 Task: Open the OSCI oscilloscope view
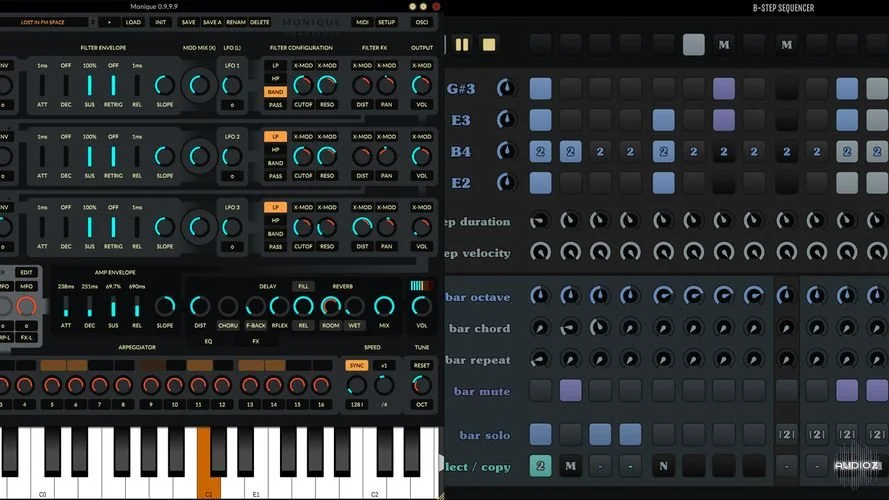click(x=422, y=22)
